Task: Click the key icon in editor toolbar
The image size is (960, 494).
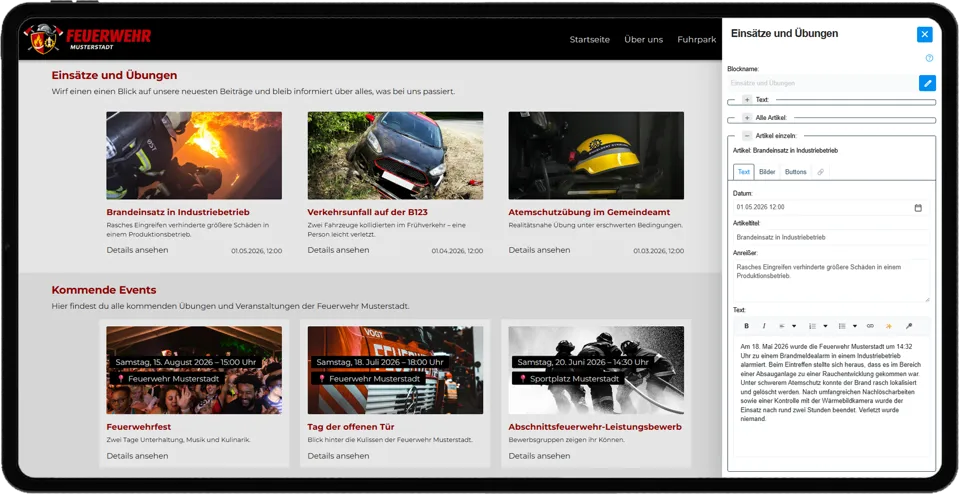Action: point(909,326)
